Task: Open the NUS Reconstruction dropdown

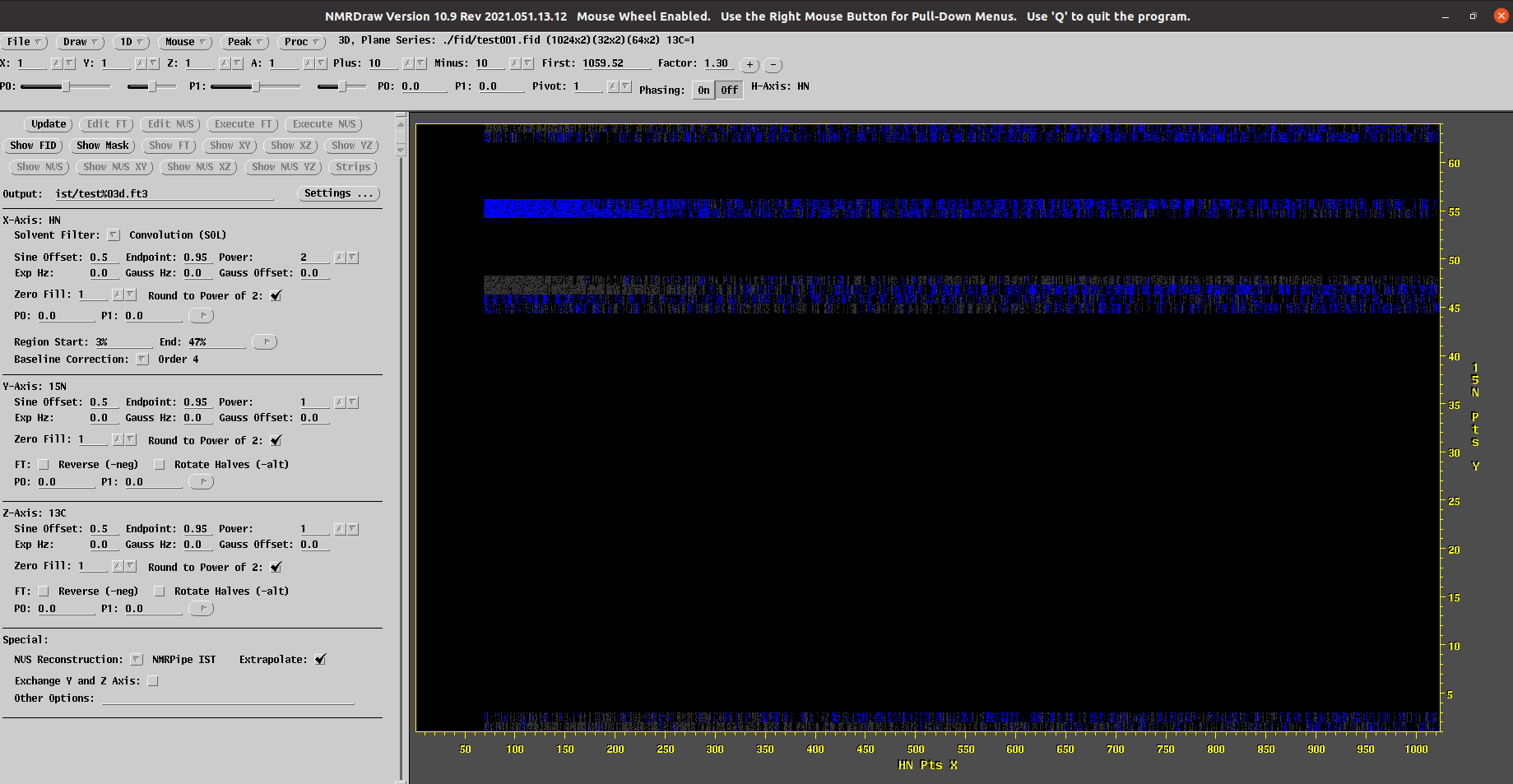Action: 137,660
